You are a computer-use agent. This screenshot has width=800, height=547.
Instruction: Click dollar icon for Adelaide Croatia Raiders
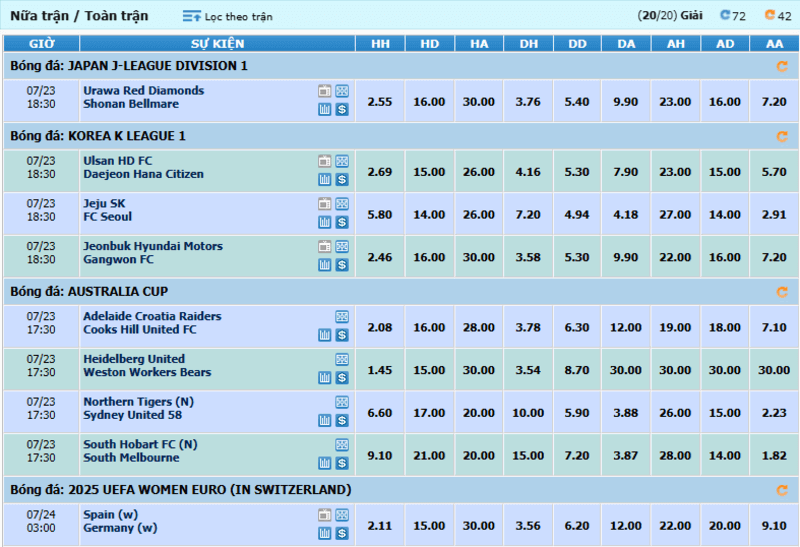click(342, 335)
